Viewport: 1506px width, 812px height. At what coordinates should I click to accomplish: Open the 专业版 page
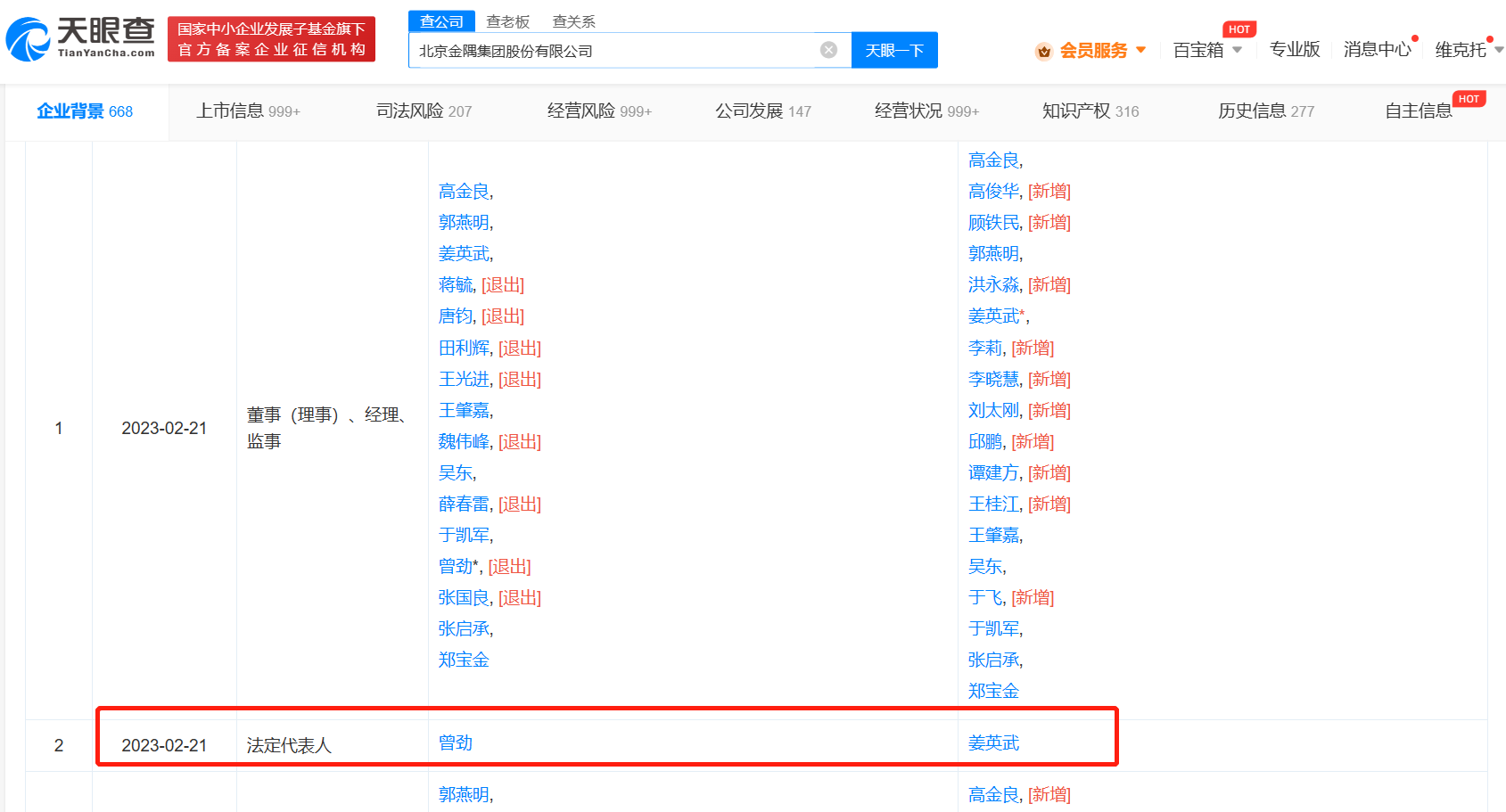coord(1294,51)
